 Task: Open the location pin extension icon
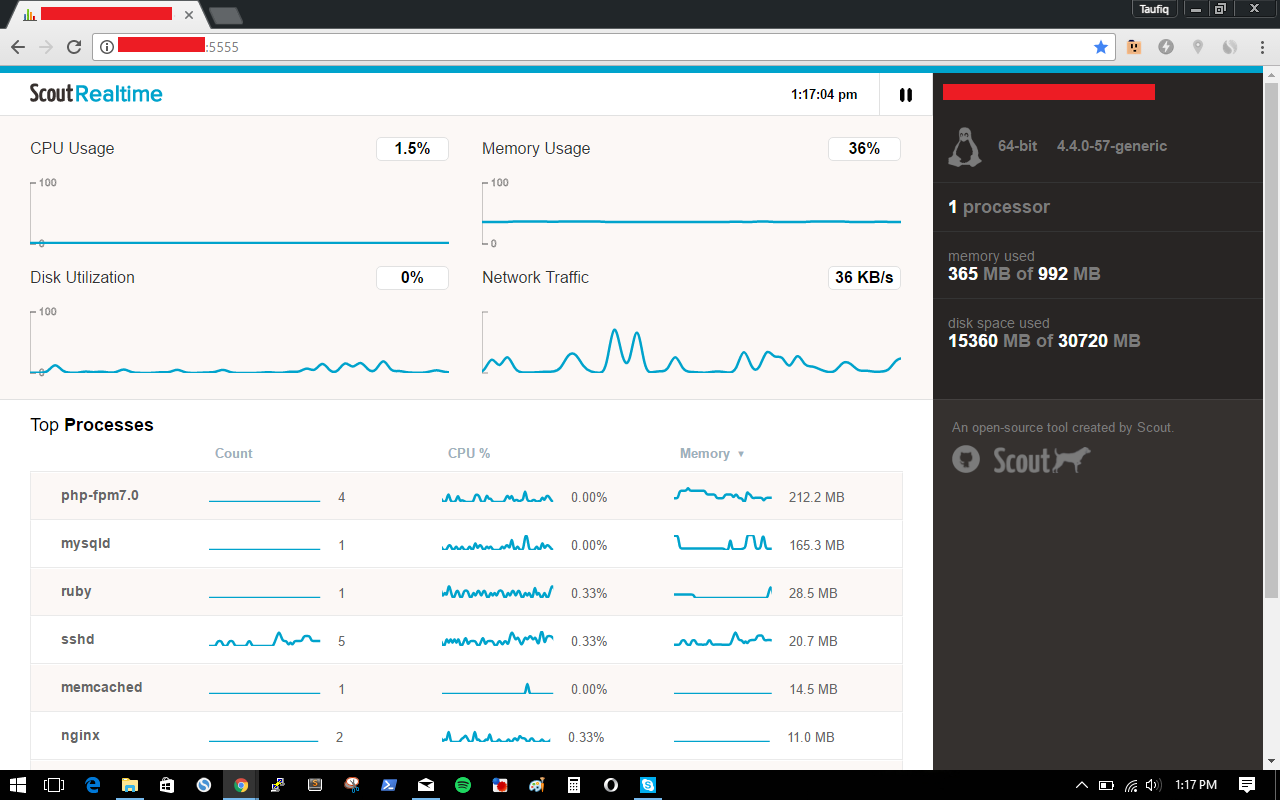tap(1198, 47)
